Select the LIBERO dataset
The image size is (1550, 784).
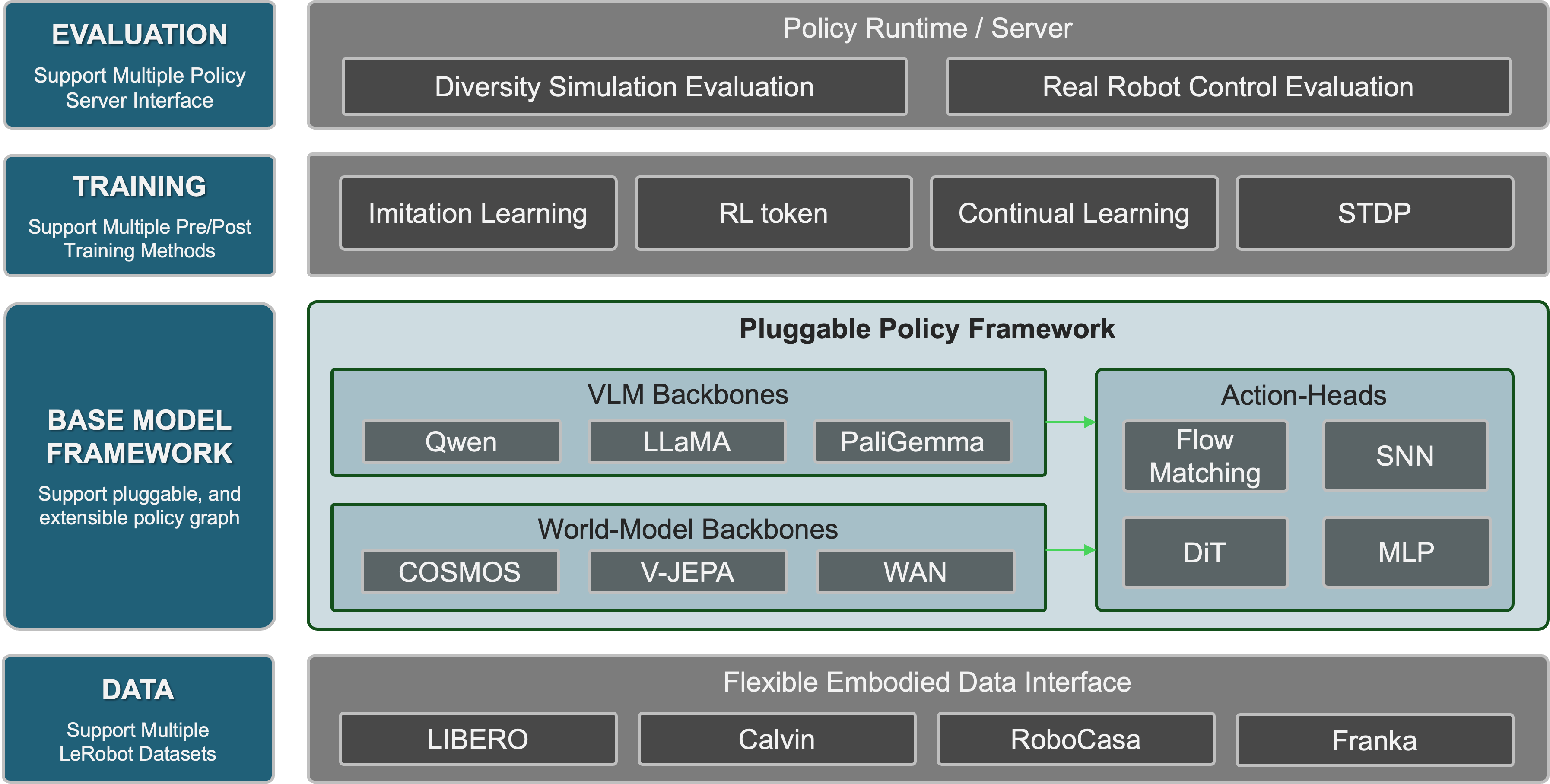478,739
